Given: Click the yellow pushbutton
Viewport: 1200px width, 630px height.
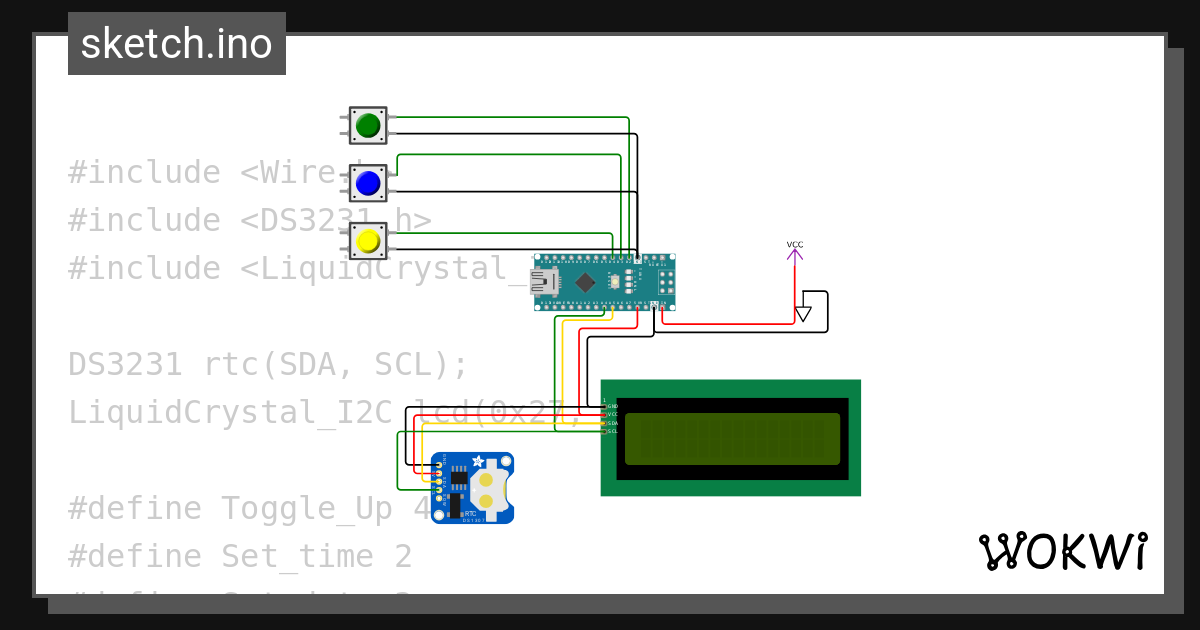Looking at the screenshot, I should (368, 241).
